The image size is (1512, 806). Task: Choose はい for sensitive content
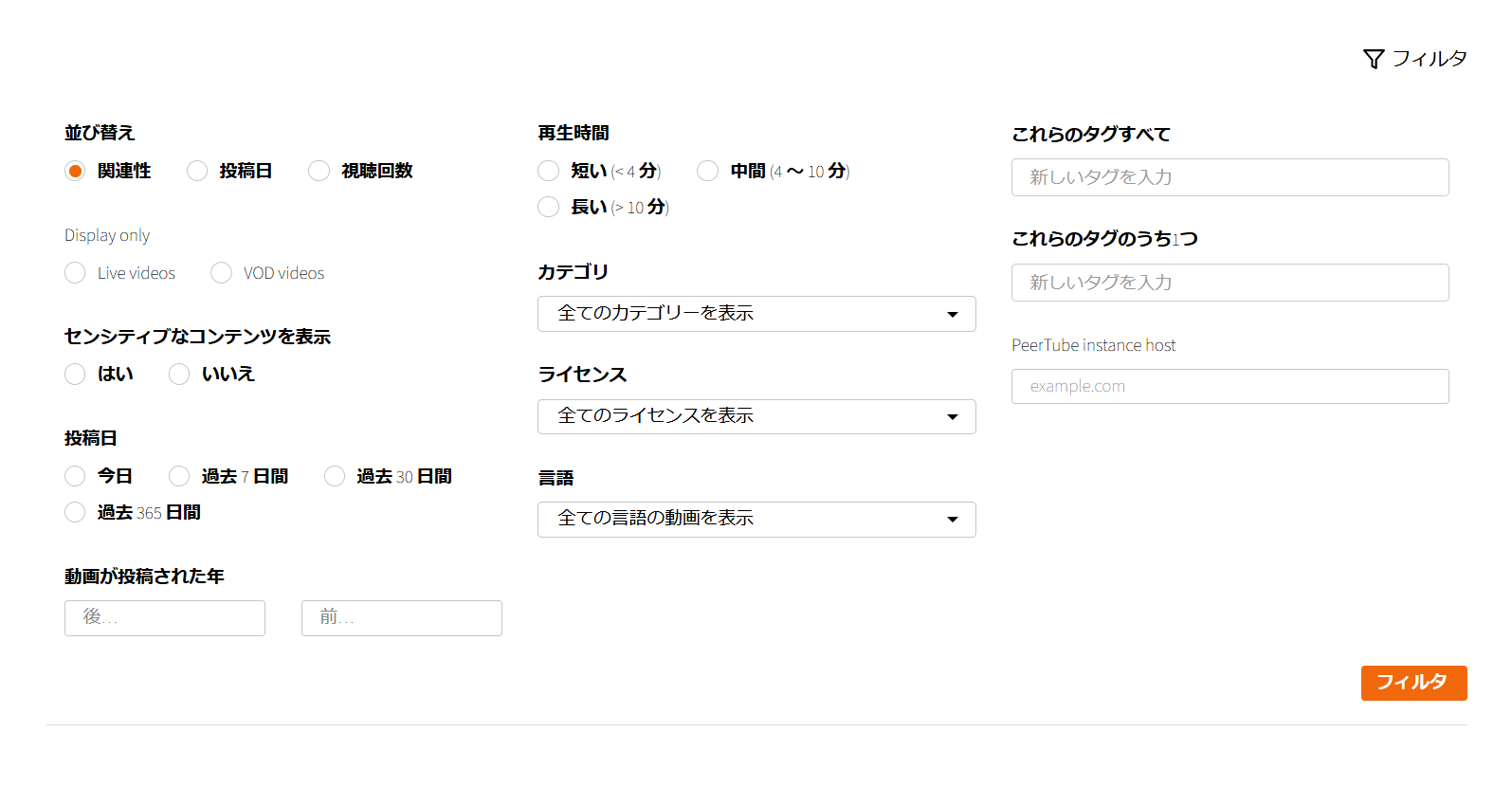75,375
